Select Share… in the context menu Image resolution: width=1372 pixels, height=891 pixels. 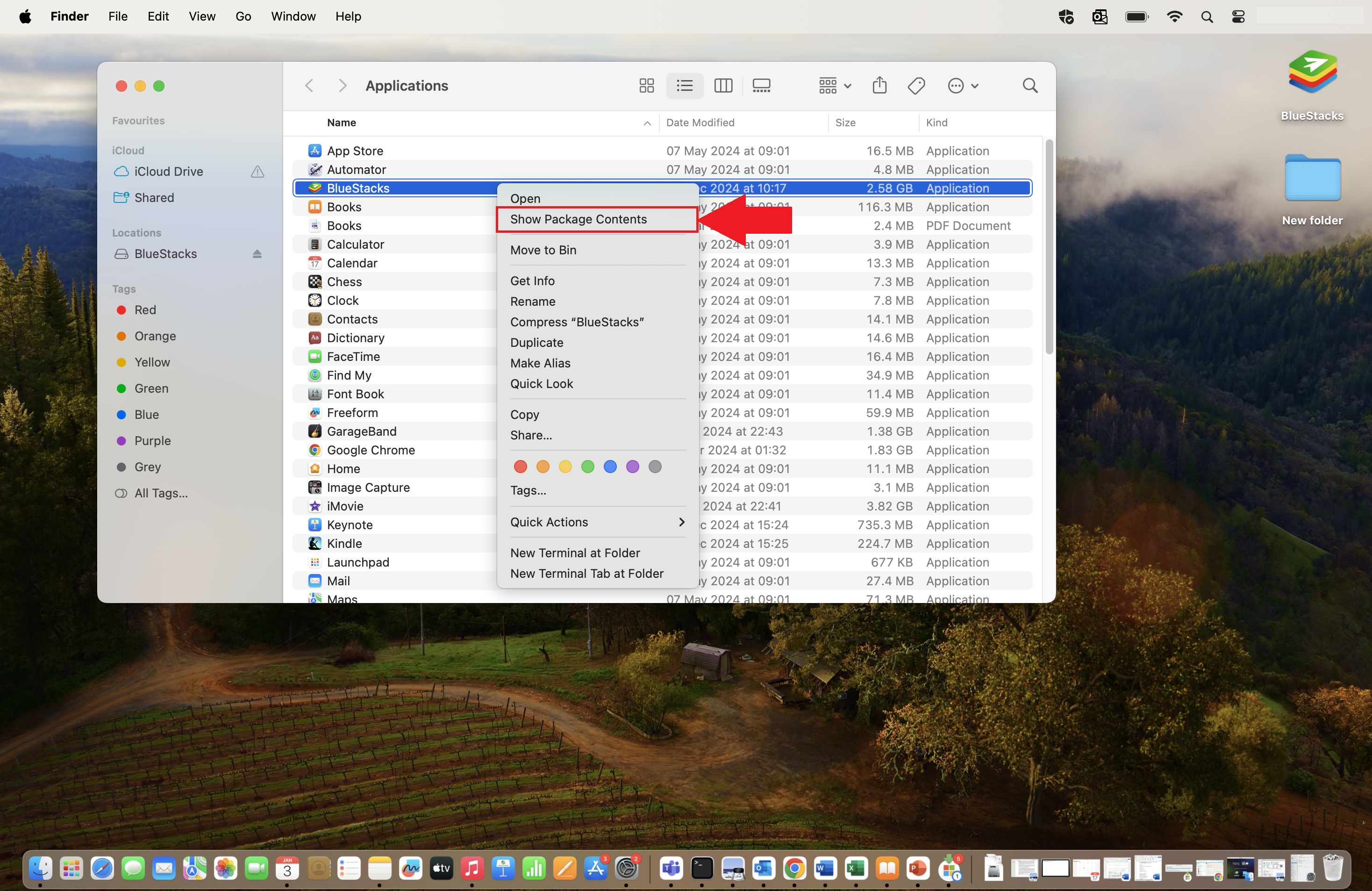[x=598, y=435]
